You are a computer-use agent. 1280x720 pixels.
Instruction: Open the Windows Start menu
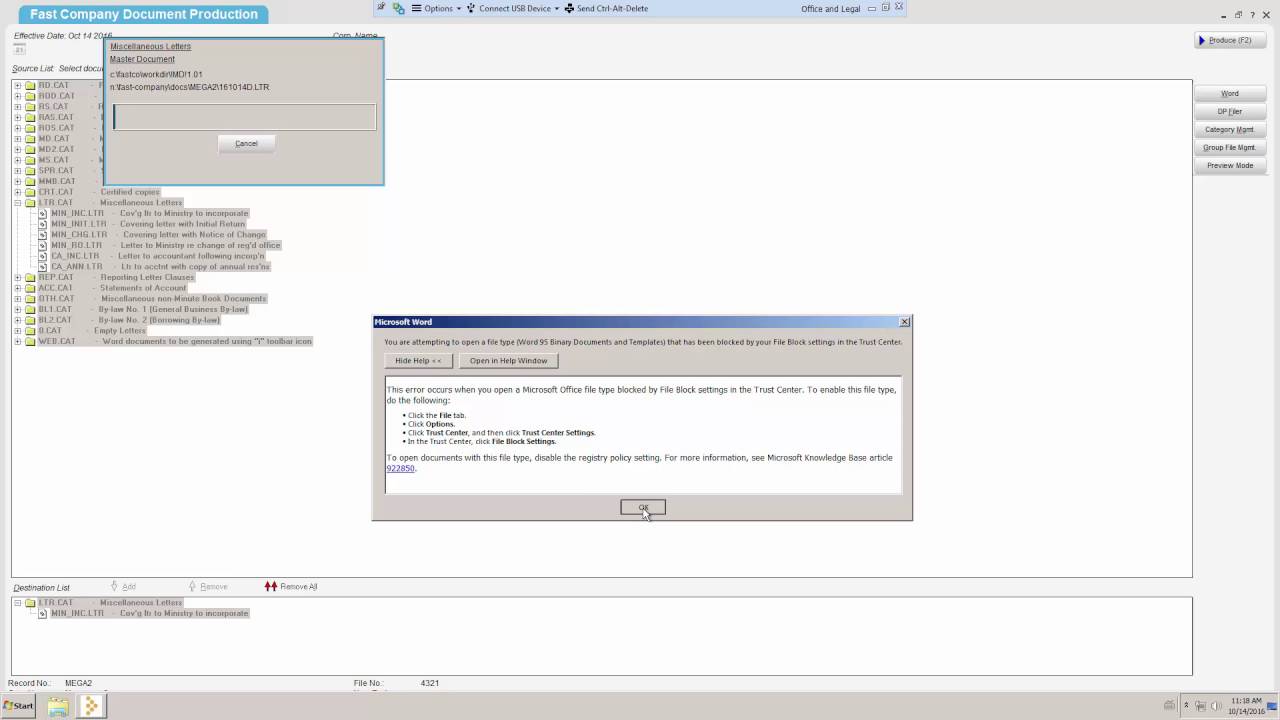pyautogui.click(x=18, y=706)
